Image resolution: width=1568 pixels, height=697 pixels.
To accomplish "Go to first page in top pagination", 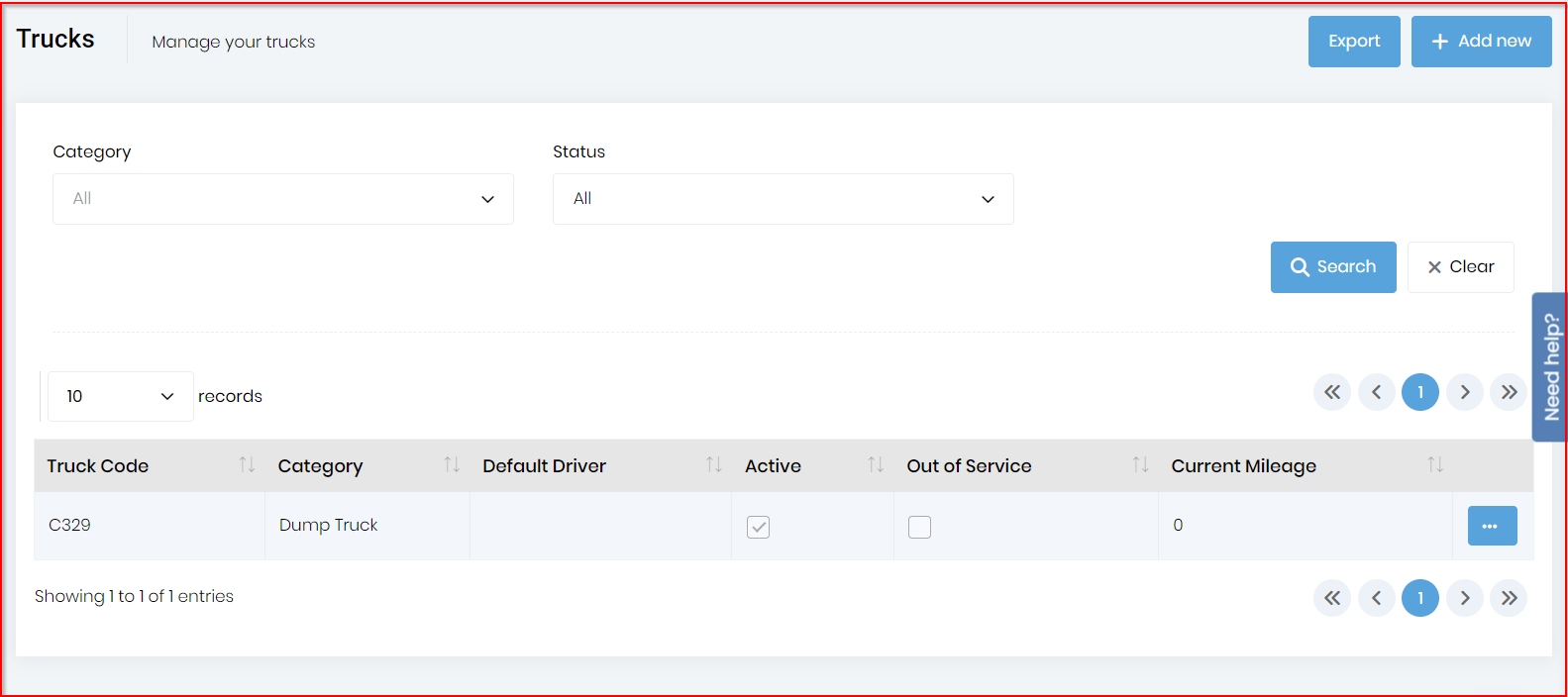I will click(1332, 392).
